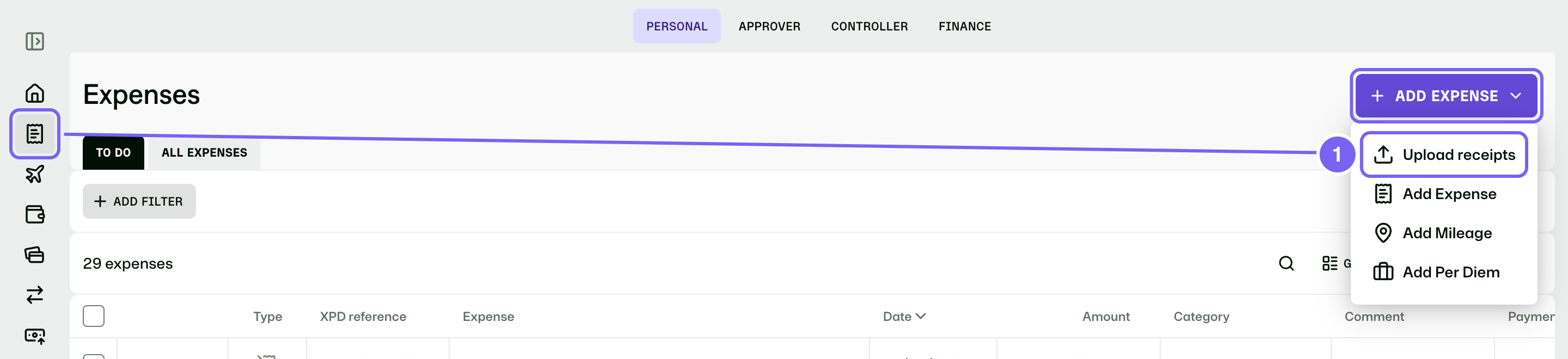The image size is (1568, 359).
Task: Open Expenses receipt icon in sidebar
Action: coord(35,134)
